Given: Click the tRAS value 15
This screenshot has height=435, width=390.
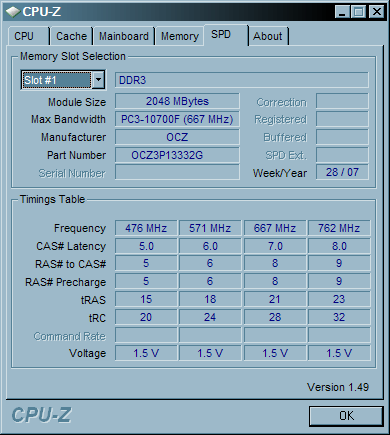Looking at the screenshot, I should (146, 299).
